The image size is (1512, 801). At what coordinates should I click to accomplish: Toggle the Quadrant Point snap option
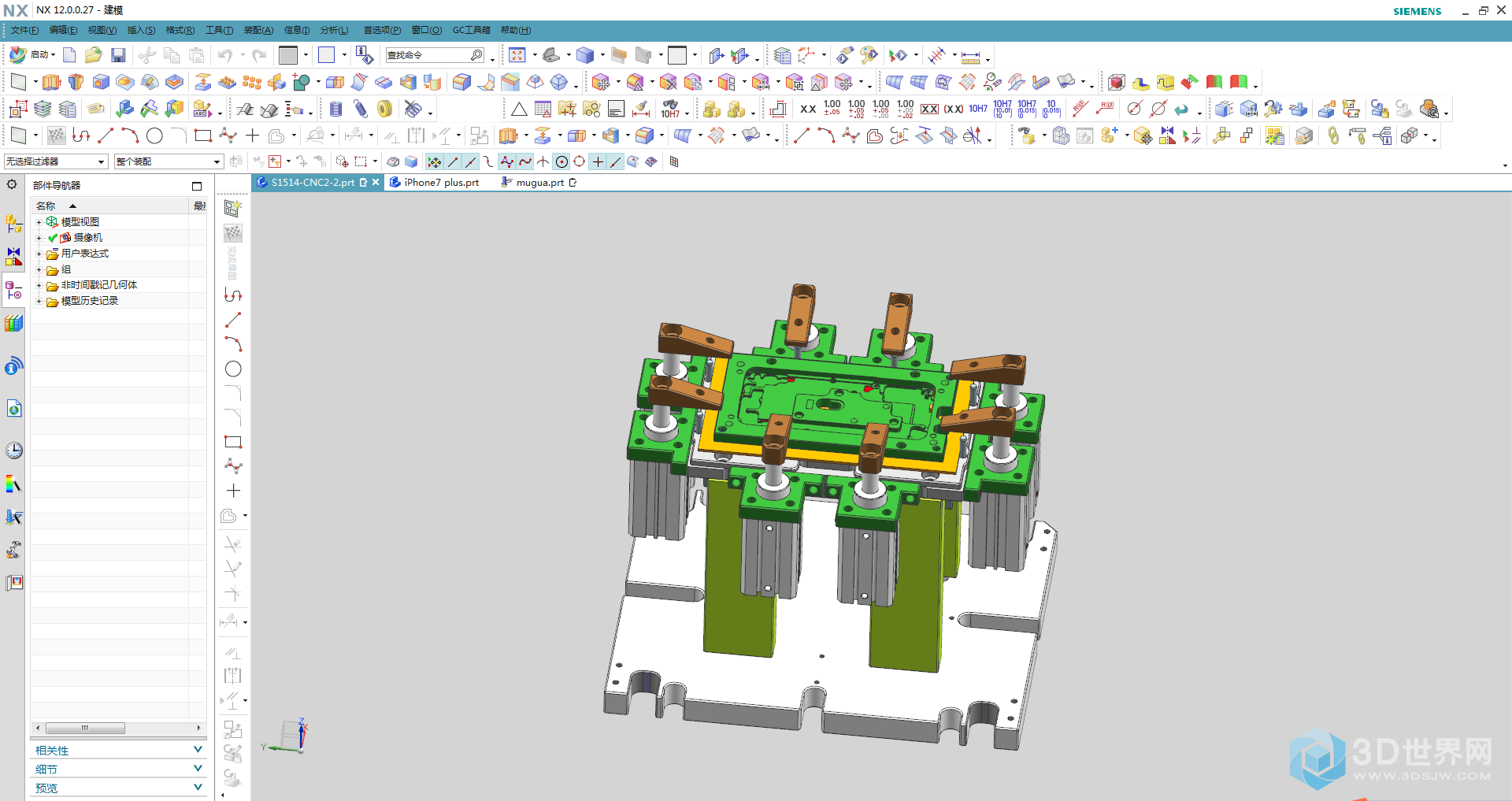(x=580, y=161)
